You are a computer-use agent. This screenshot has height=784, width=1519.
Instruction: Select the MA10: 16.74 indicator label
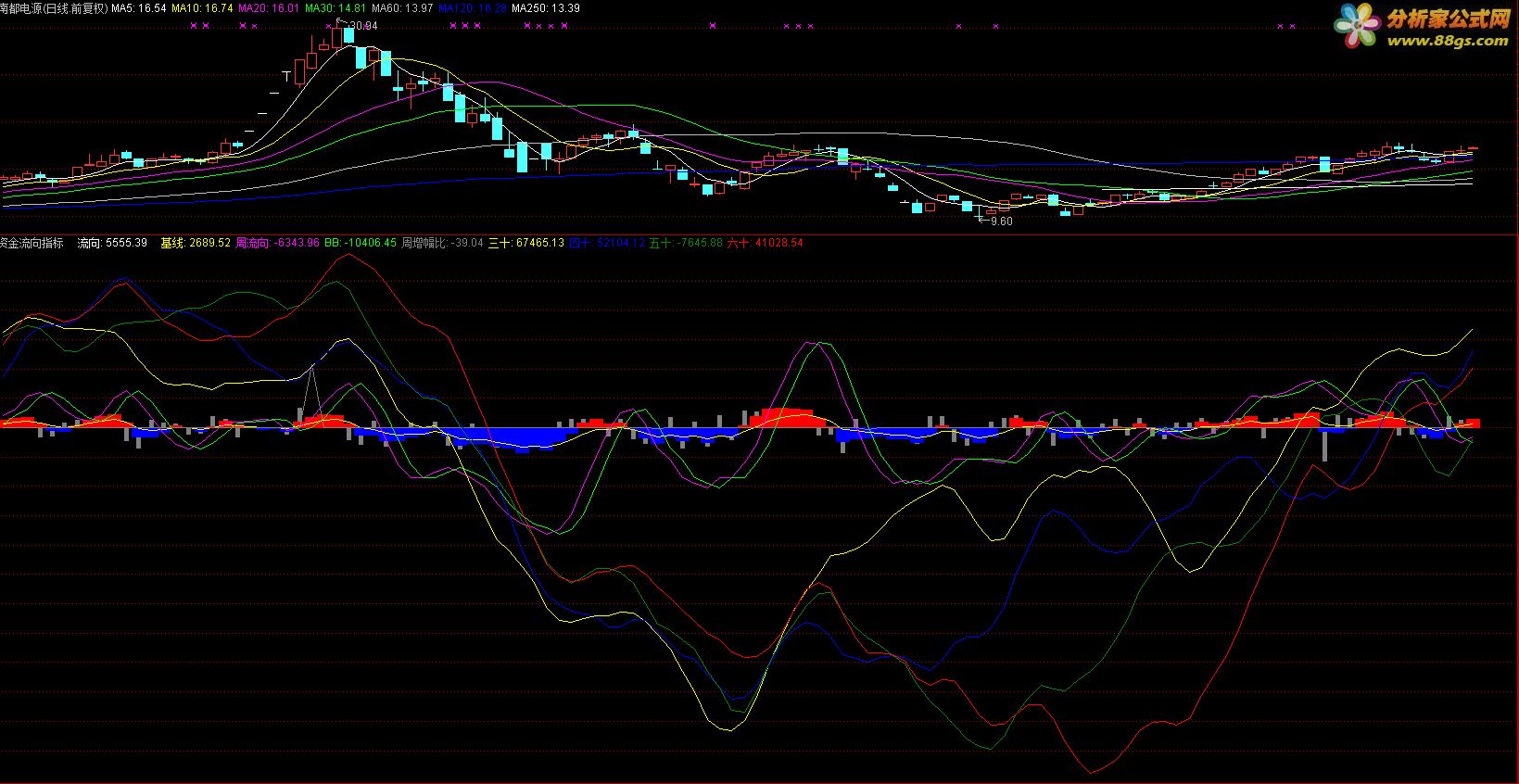pyautogui.click(x=202, y=7)
